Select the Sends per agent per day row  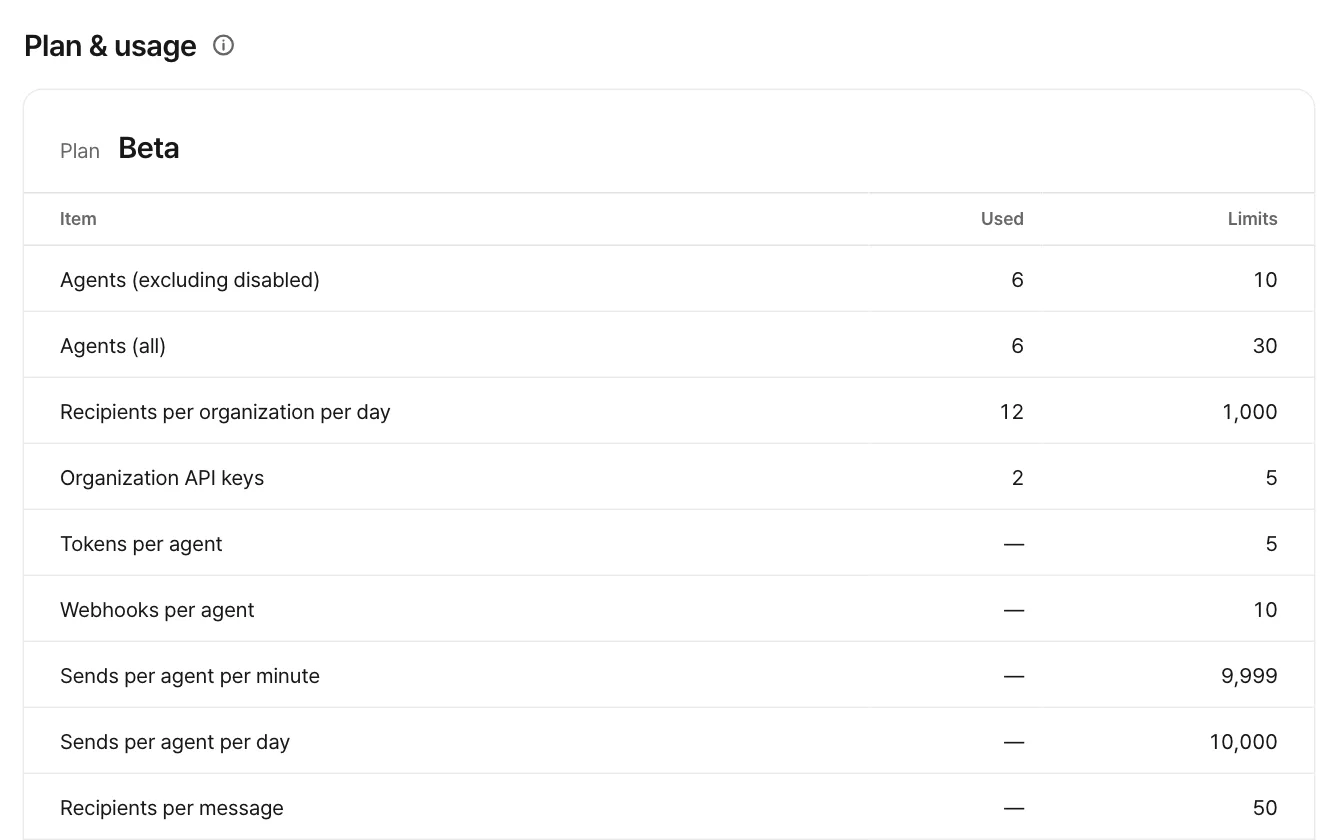pos(669,741)
